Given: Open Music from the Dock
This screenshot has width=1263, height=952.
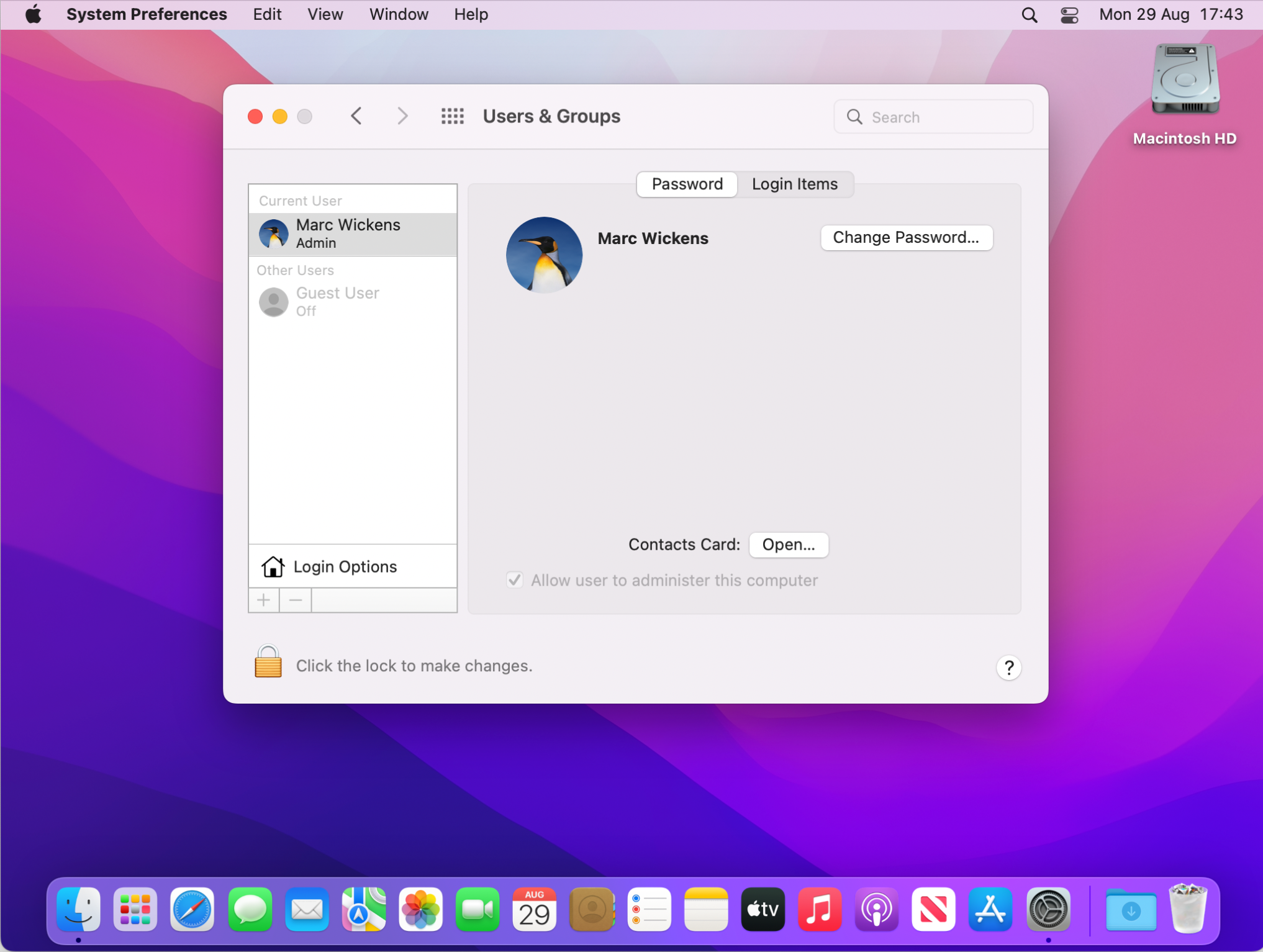Looking at the screenshot, I should (x=820, y=910).
